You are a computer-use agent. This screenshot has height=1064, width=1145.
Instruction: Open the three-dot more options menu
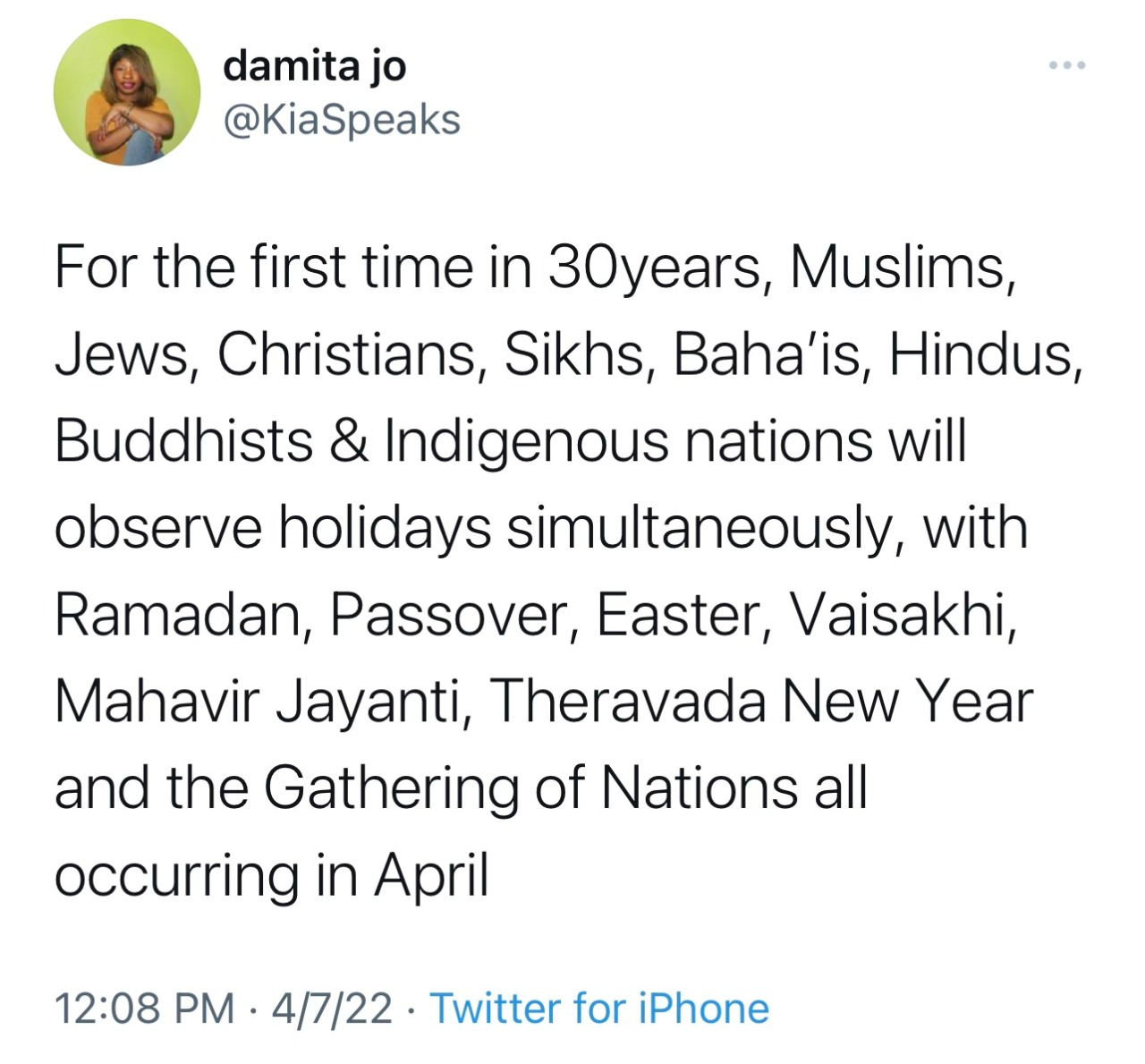(1067, 65)
